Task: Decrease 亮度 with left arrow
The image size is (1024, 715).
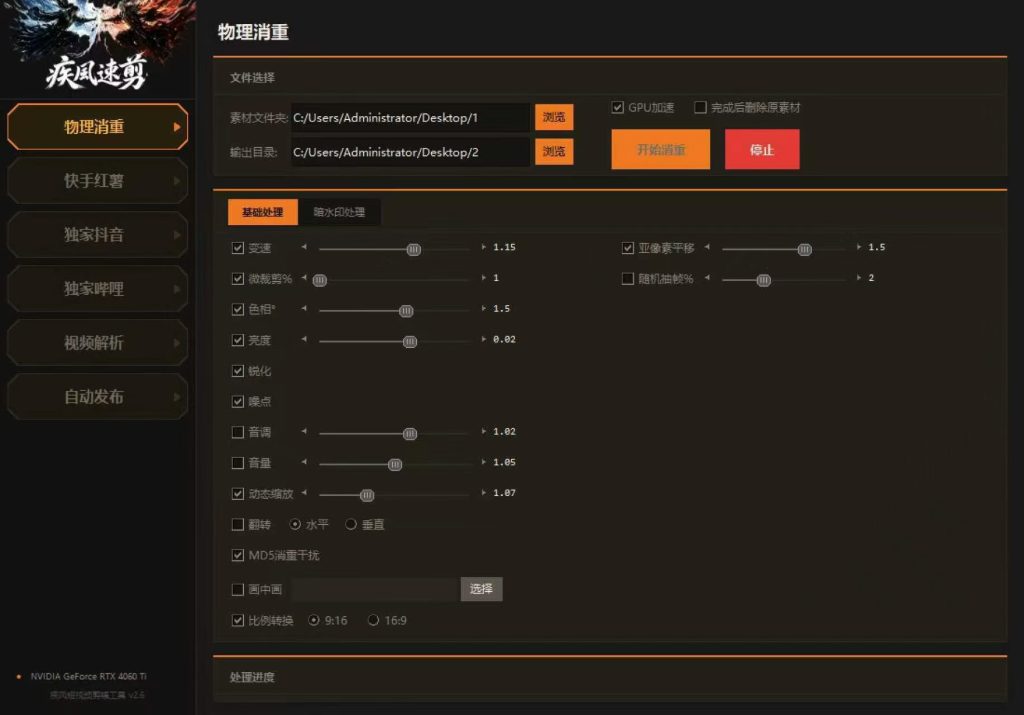Action: (304, 339)
